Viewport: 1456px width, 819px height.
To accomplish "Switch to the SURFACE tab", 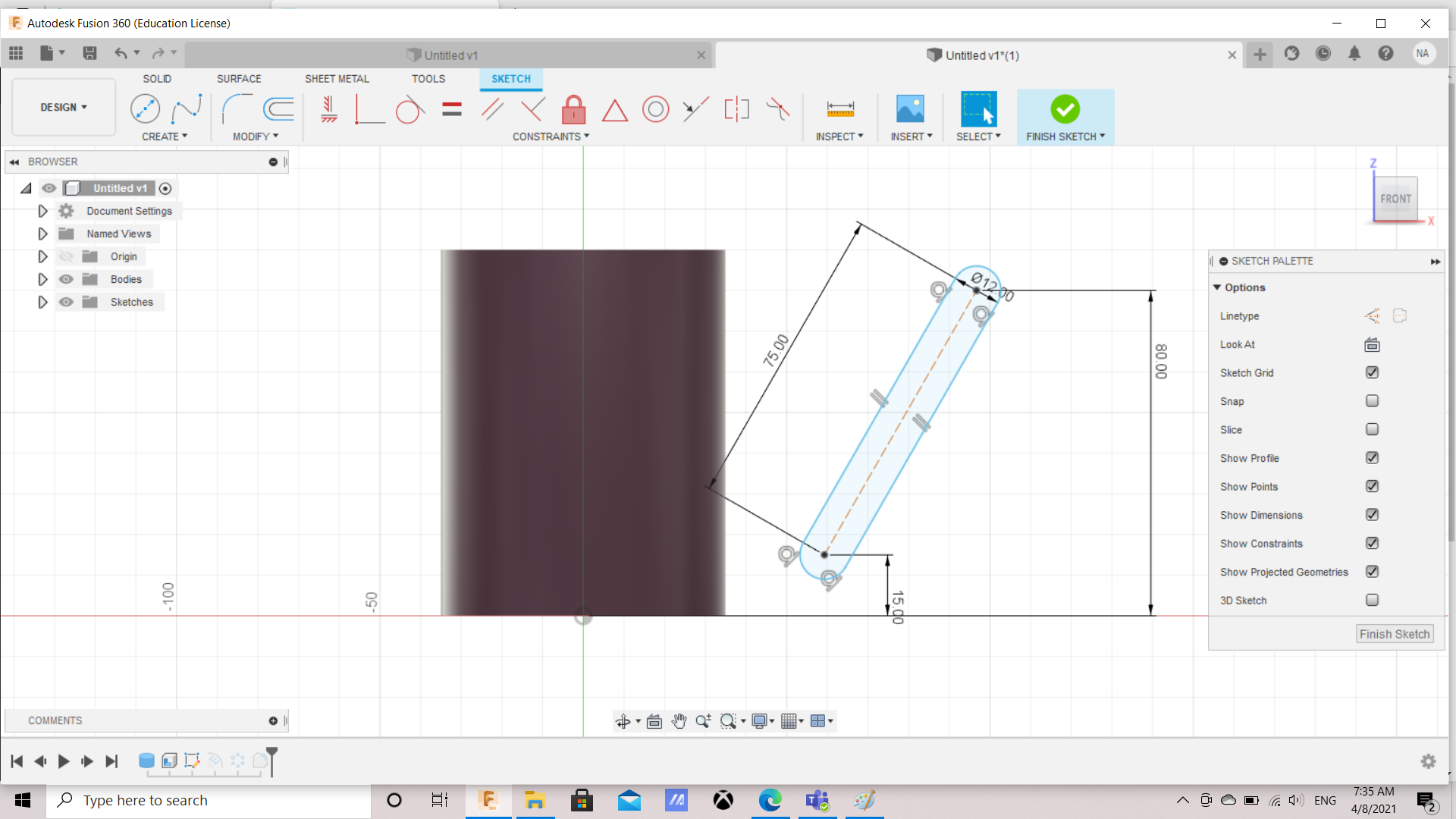I will tap(239, 79).
